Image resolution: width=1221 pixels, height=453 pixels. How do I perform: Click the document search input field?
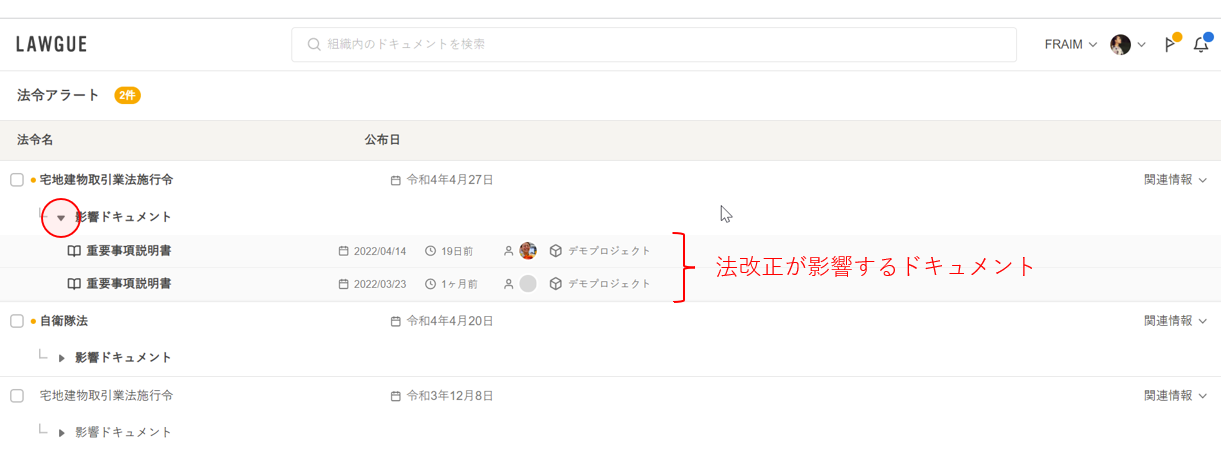(654, 45)
